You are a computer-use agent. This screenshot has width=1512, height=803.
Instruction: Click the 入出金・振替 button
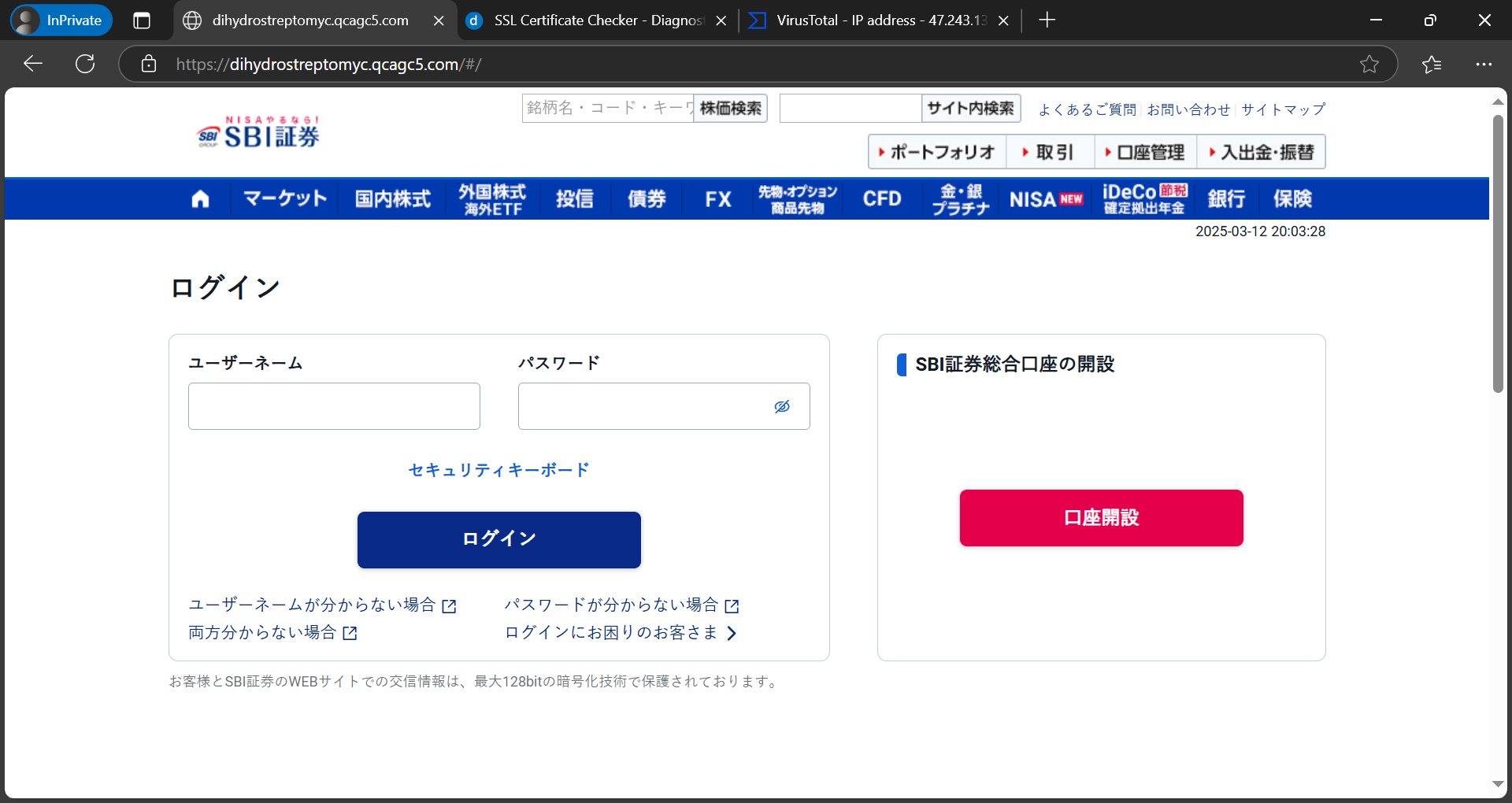point(1261,152)
